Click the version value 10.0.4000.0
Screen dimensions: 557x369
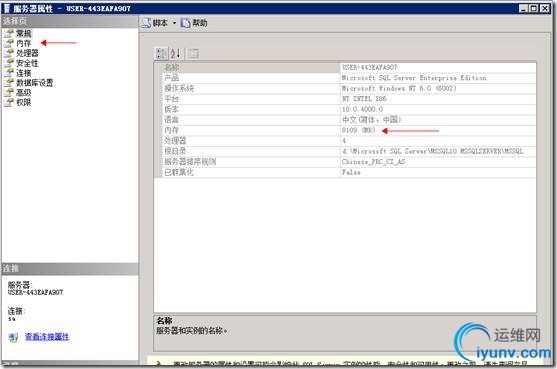point(362,109)
